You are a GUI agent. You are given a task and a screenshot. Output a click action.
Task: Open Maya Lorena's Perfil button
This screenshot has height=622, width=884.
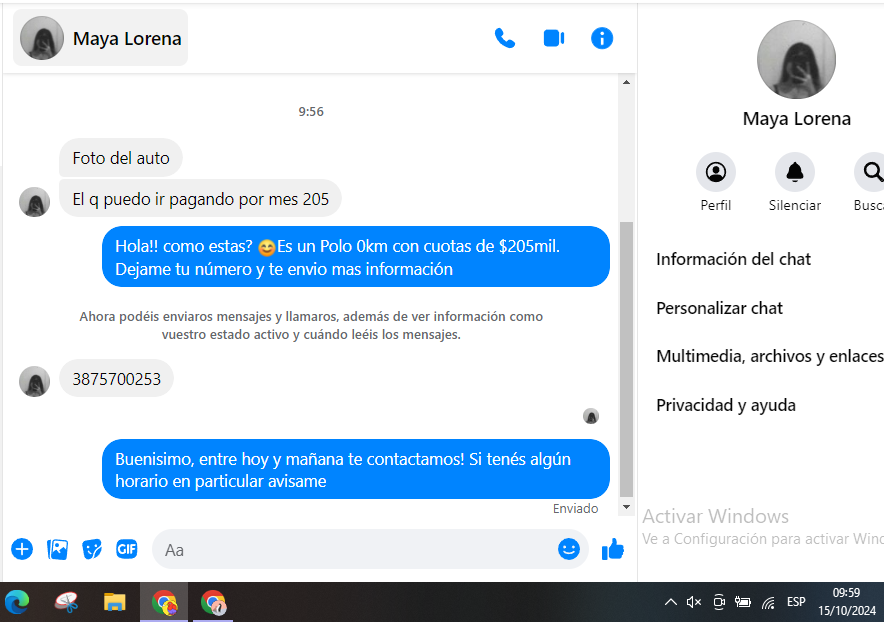coord(715,173)
